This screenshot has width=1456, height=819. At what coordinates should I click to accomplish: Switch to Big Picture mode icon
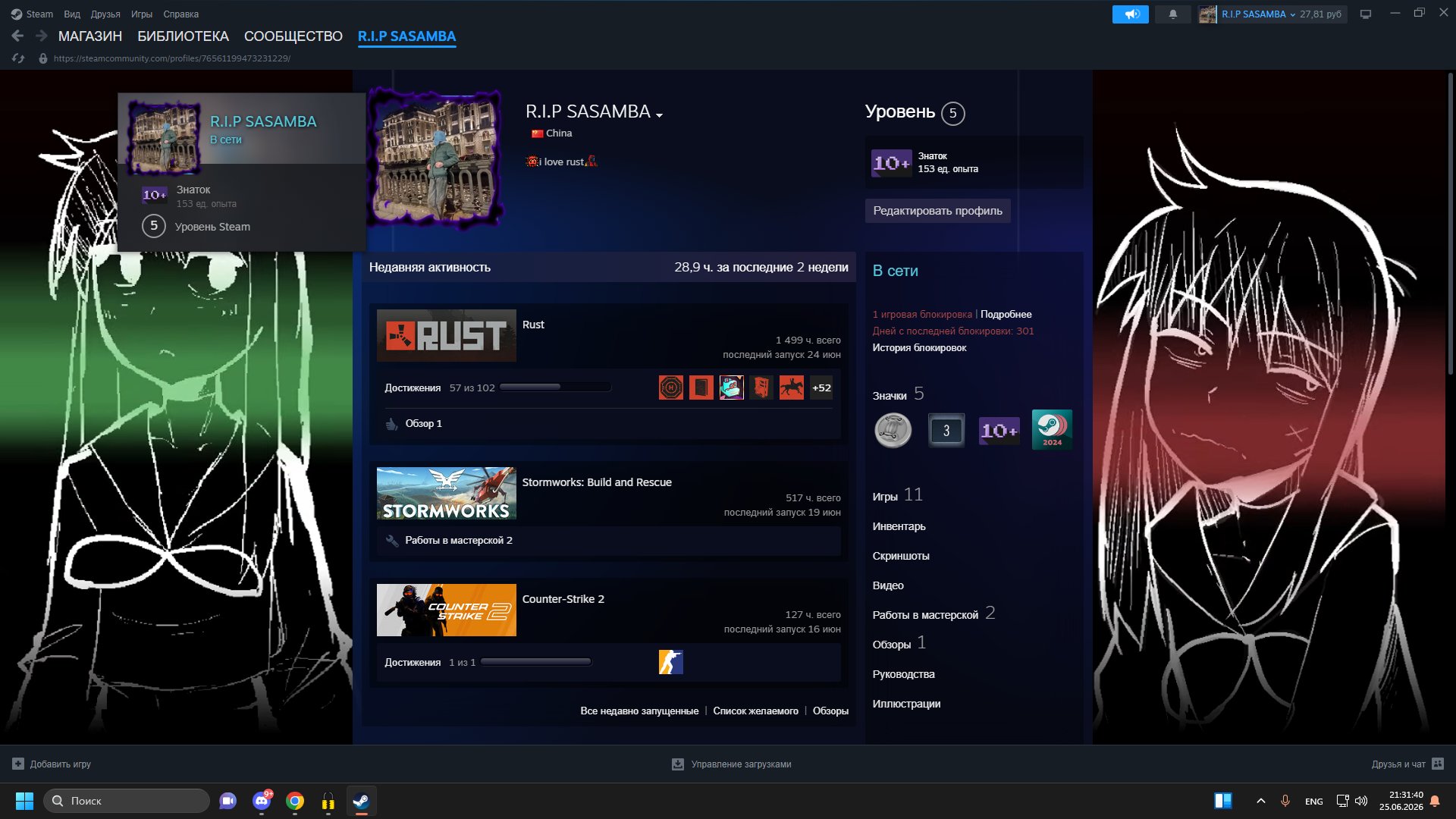pos(1366,14)
